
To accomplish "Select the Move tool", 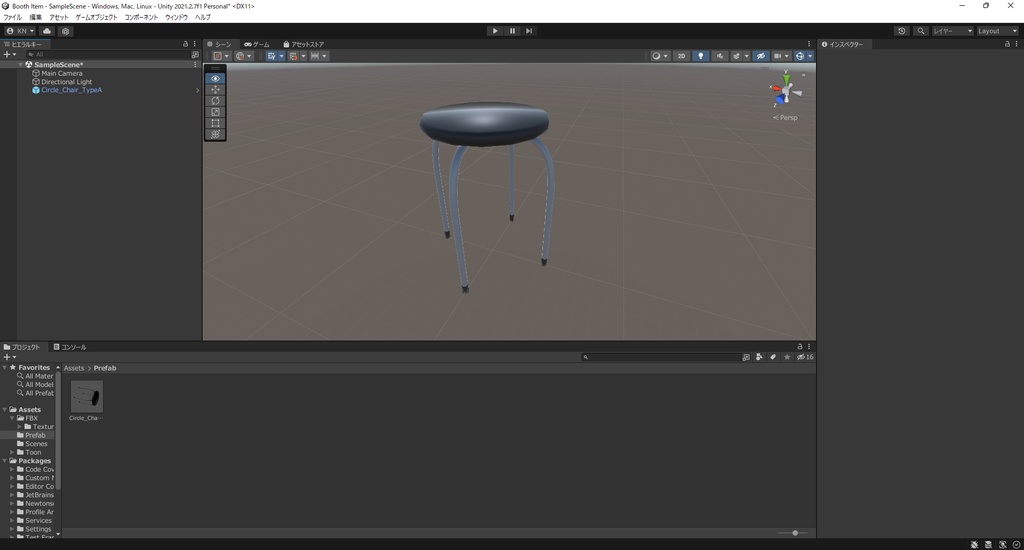I will (216, 89).
